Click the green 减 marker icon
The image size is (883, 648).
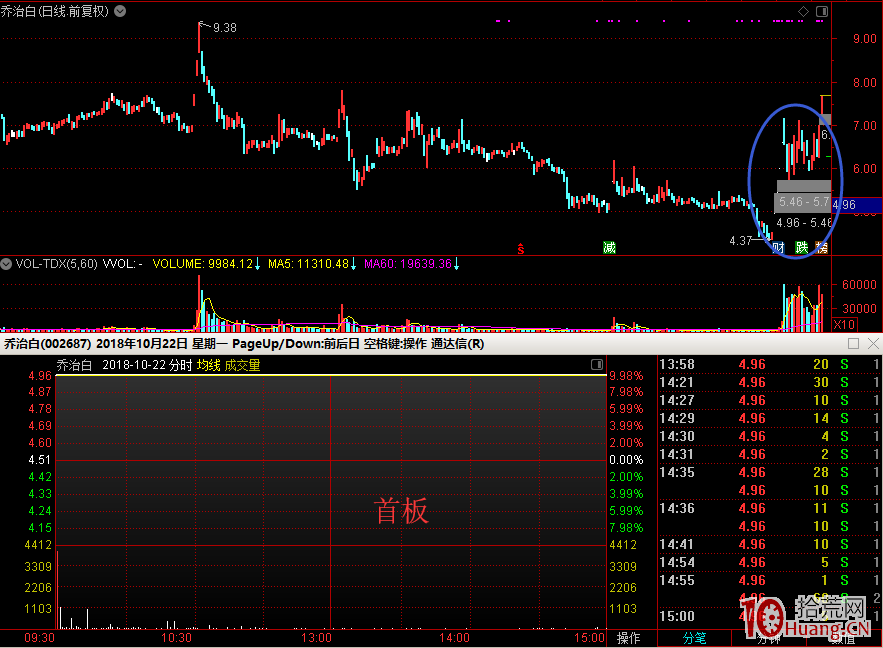coord(609,247)
